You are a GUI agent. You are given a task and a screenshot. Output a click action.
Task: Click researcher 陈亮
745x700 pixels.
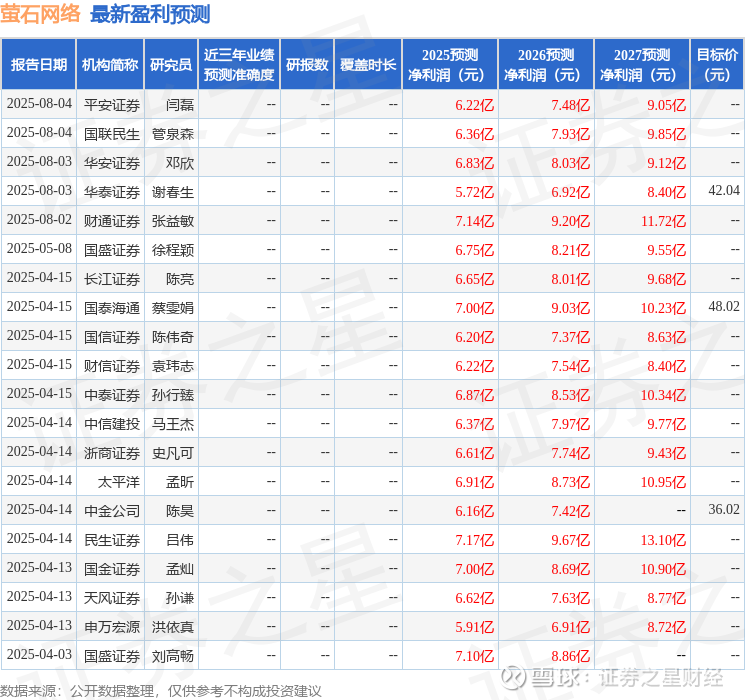click(180, 279)
